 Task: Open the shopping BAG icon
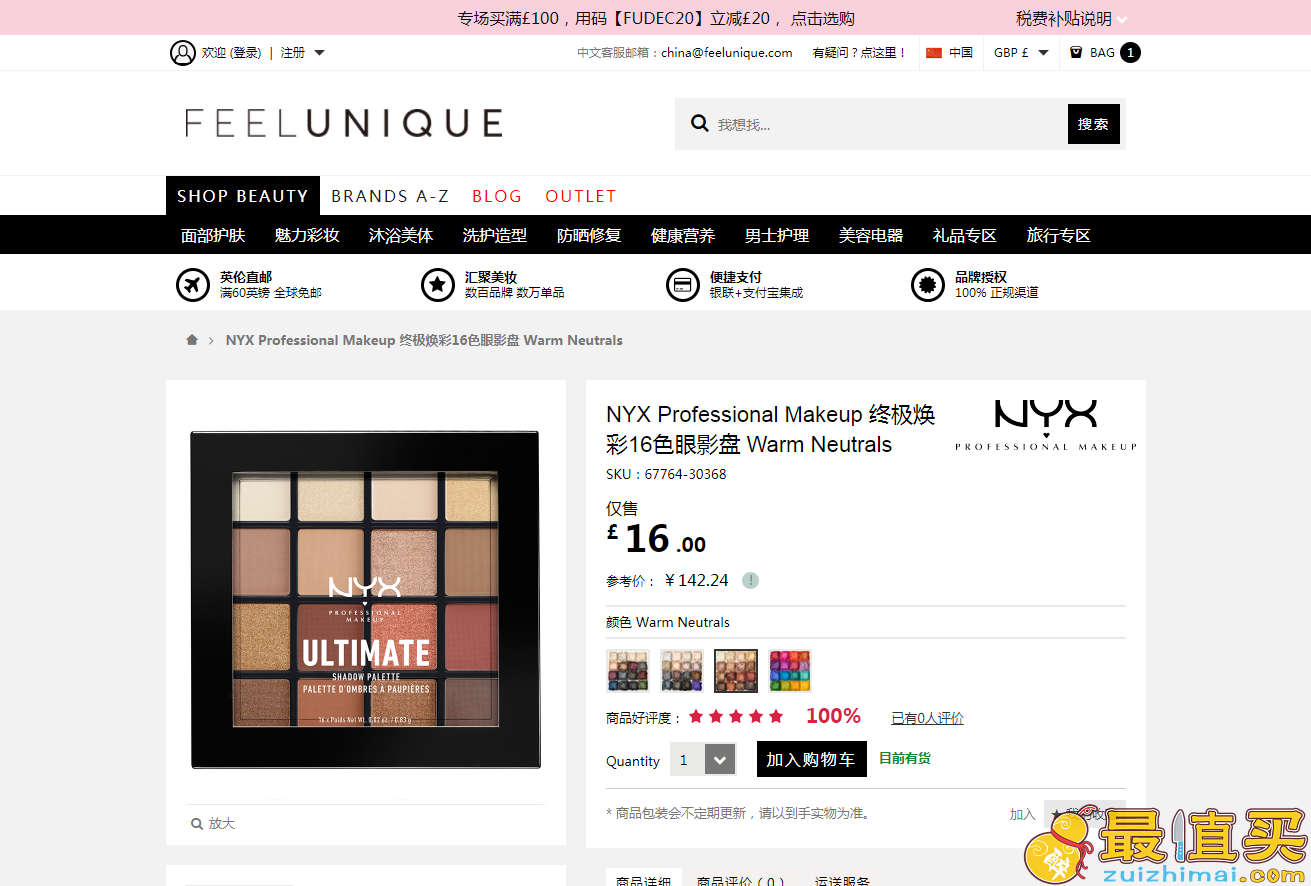(x=1076, y=53)
